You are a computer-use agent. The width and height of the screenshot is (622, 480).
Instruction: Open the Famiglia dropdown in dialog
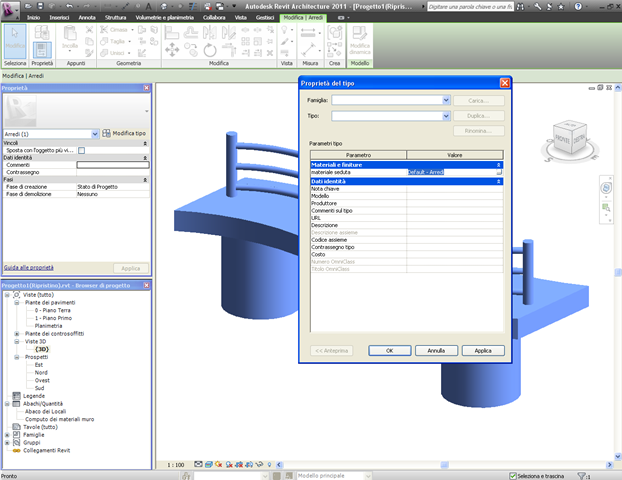click(x=445, y=100)
